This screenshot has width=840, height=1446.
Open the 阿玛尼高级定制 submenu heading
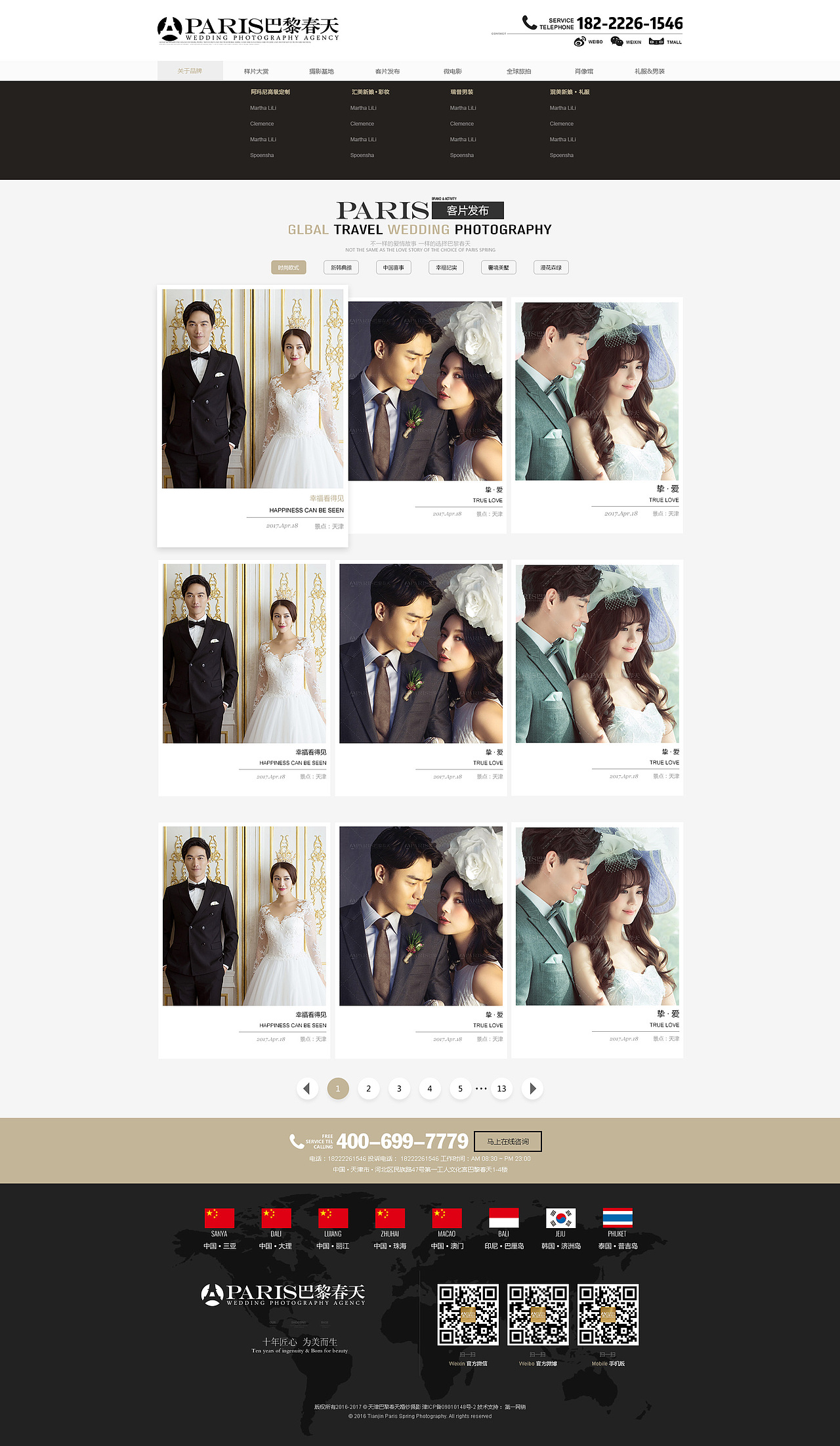pyautogui.click(x=270, y=92)
